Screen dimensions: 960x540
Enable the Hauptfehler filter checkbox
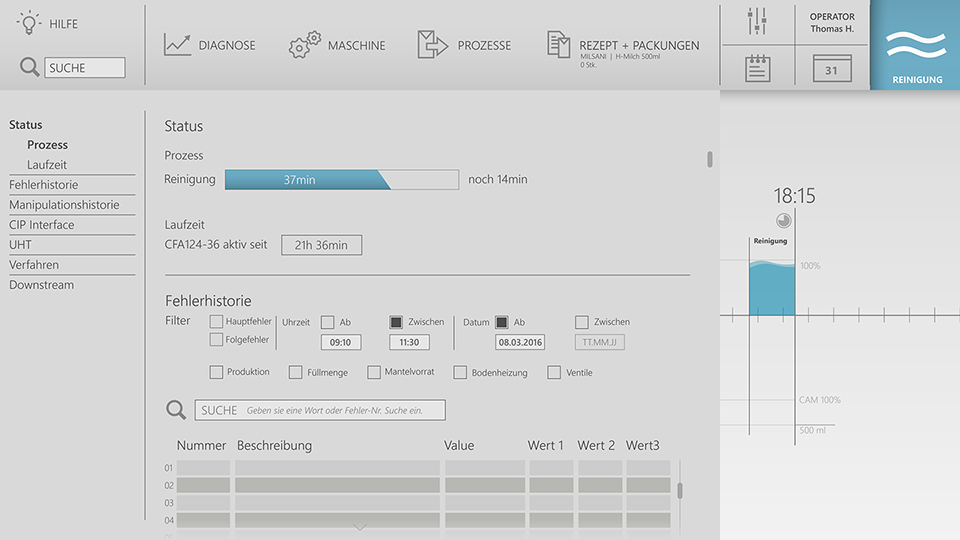pyautogui.click(x=216, y=322)
